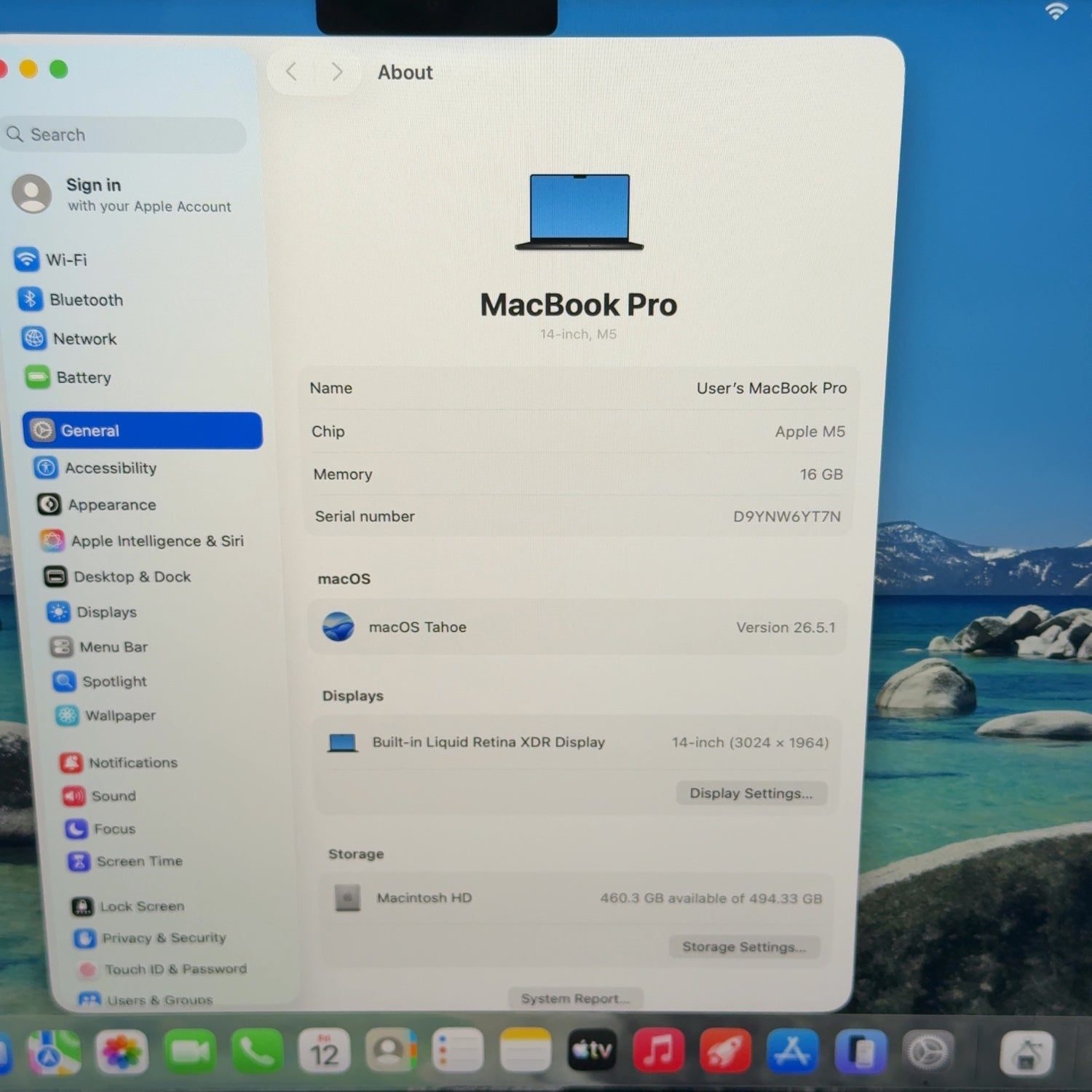Open Spotlight settings
This screenshot has height=1092, width=1092.
point(100,681)
